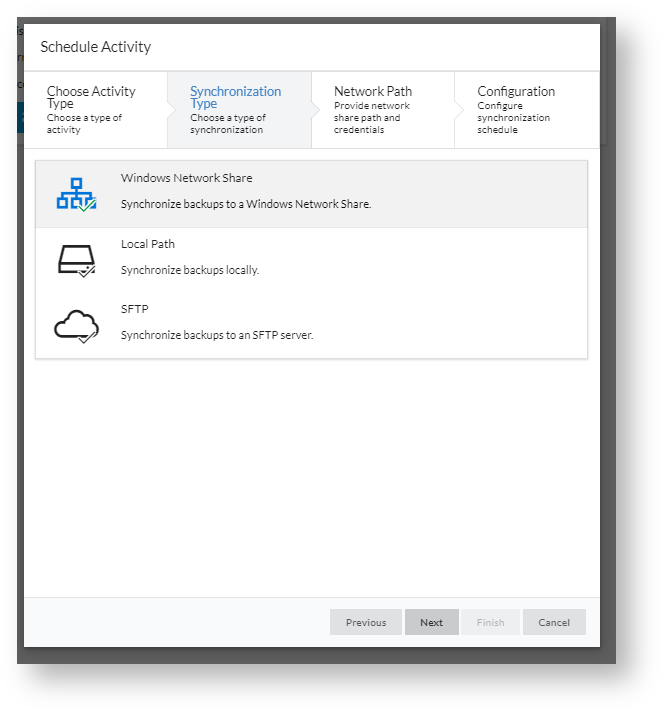Select the Local Path option title
This screenshot has width=664, height=712.
(148, 244)
